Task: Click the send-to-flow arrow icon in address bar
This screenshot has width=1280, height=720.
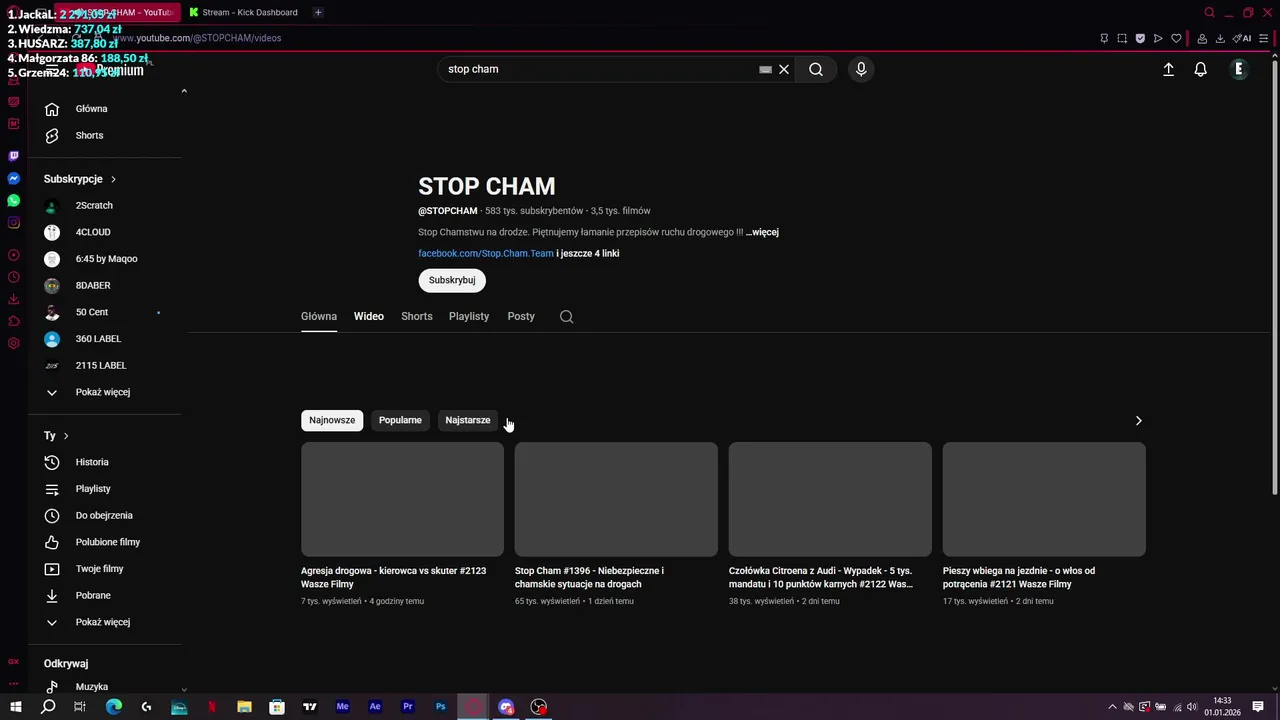Action: pos(1158,39)
